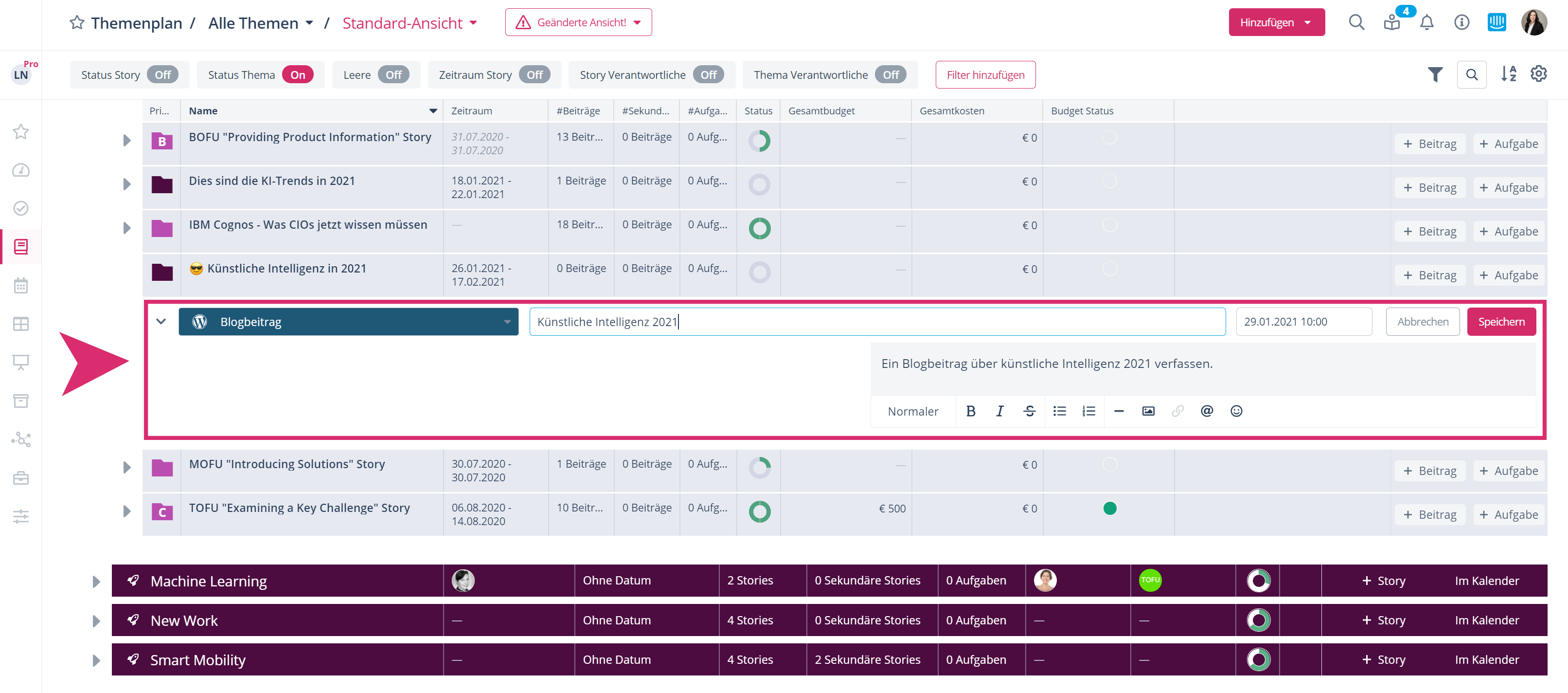
Task: Click the Filter hinzufügen button
Action: pyautogui.click(x=985, y=75)
